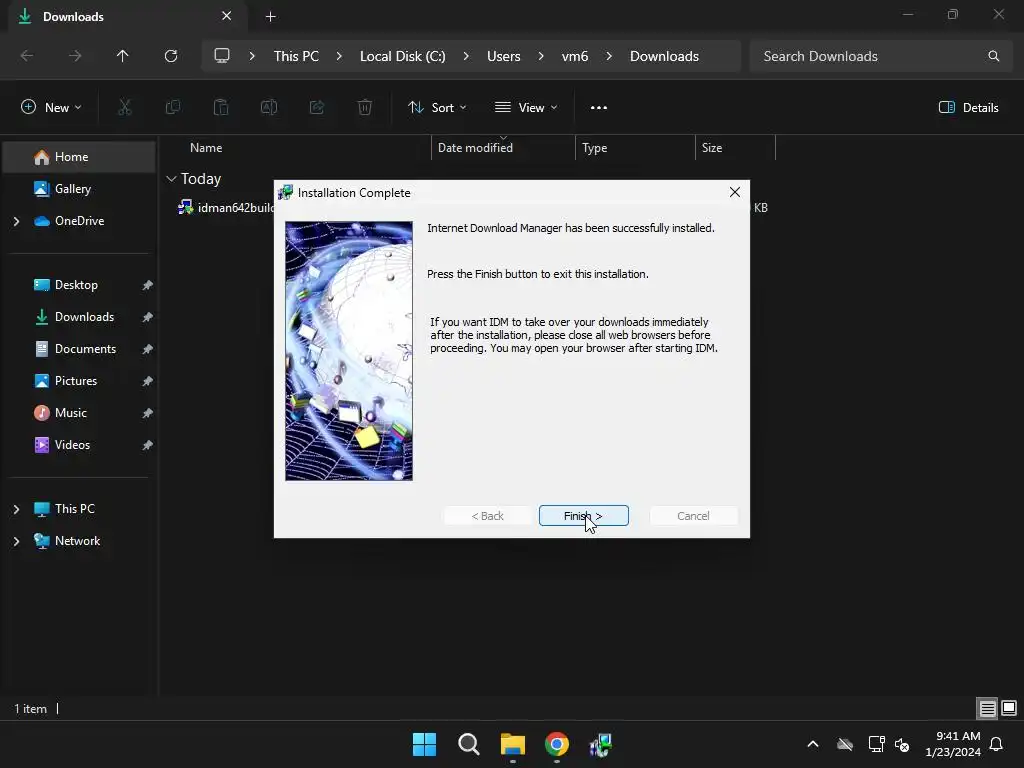
Task: Open Google Chrome from taskbar
Action: (x=556, y=744)
